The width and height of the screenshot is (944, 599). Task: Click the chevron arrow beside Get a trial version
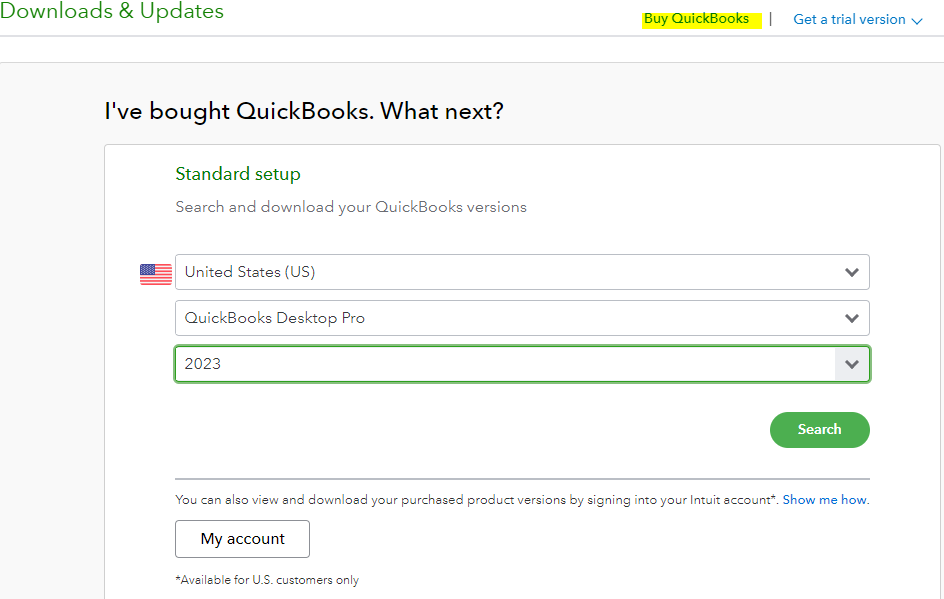(x=917, y=21)
